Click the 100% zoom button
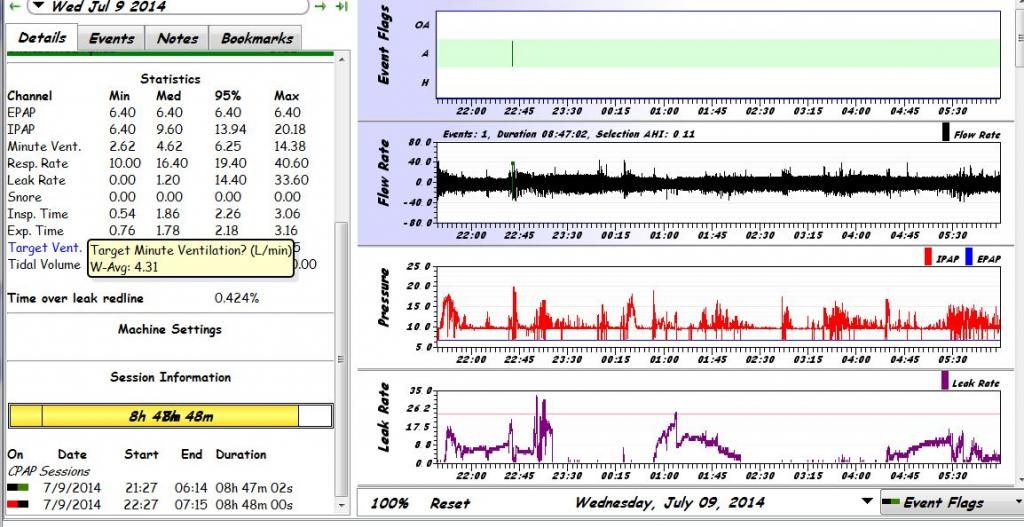The width and height of the screenshot is (1024, 527). [388, 503]
